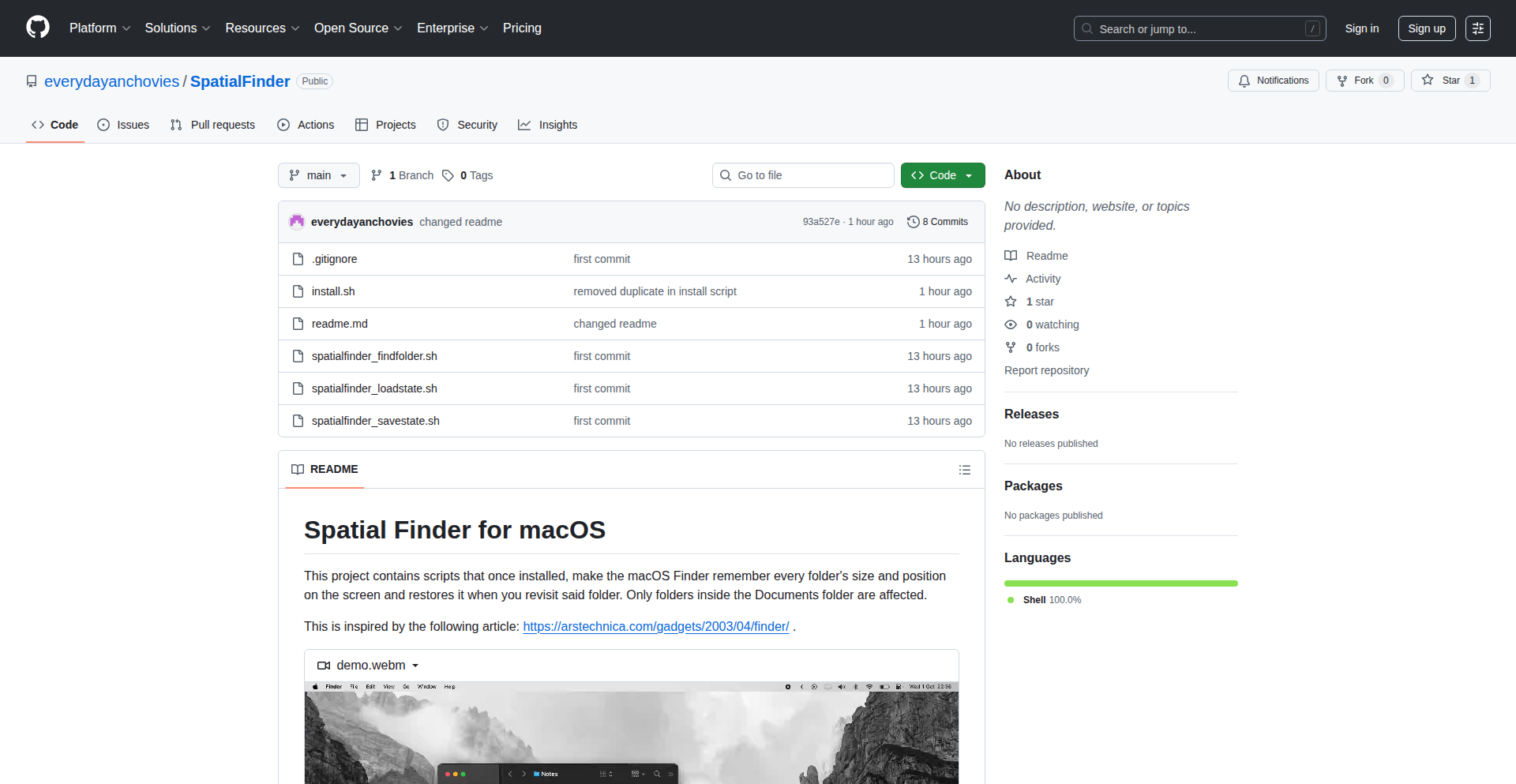Open the arstechnica finder article link
This screenshot has width=1516, height=784.
click(656, 626)
